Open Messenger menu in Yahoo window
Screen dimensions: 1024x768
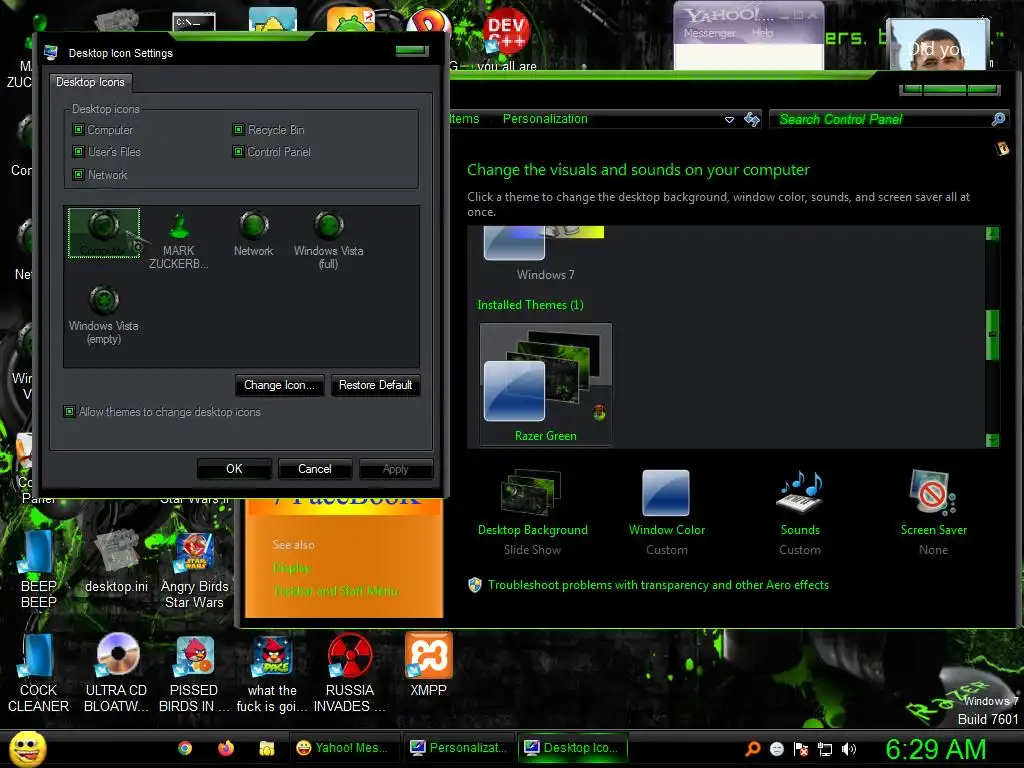click(709, 33)
